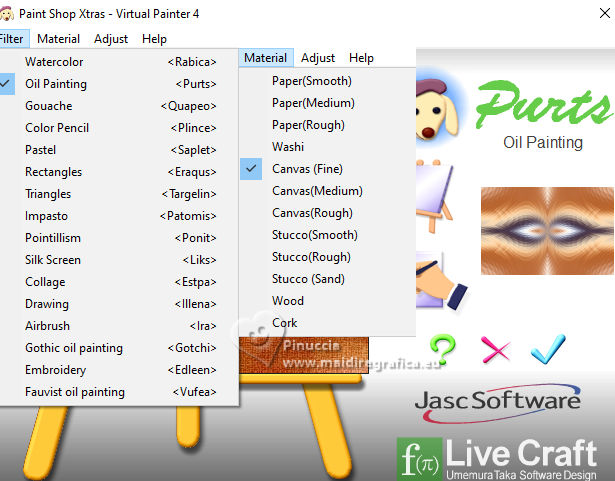615x481 pixels.
Task: Select Pastel <Saplet> filter
Action: [x=119, y=150]
